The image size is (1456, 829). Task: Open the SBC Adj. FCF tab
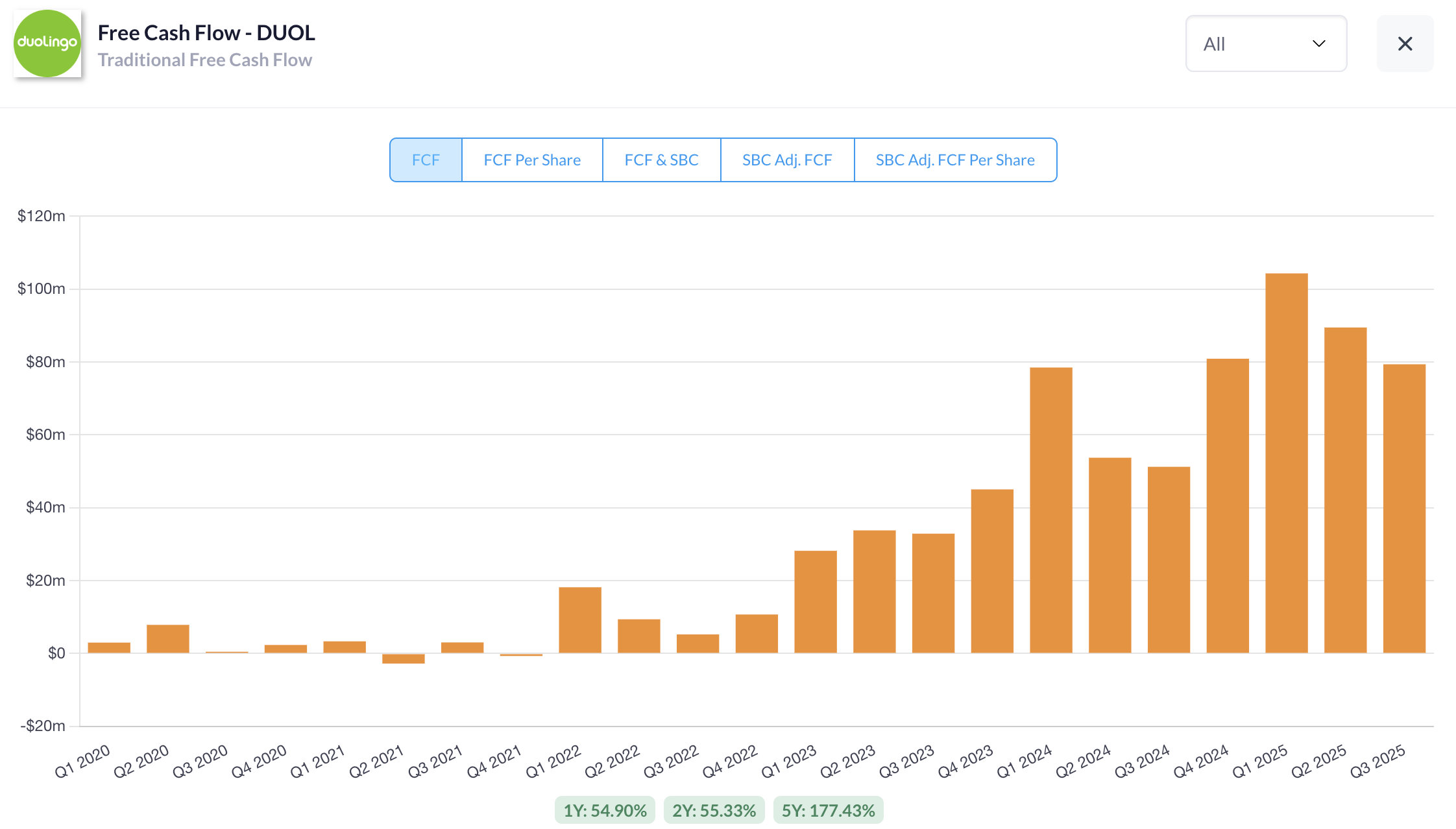click(x=786, y=160)
